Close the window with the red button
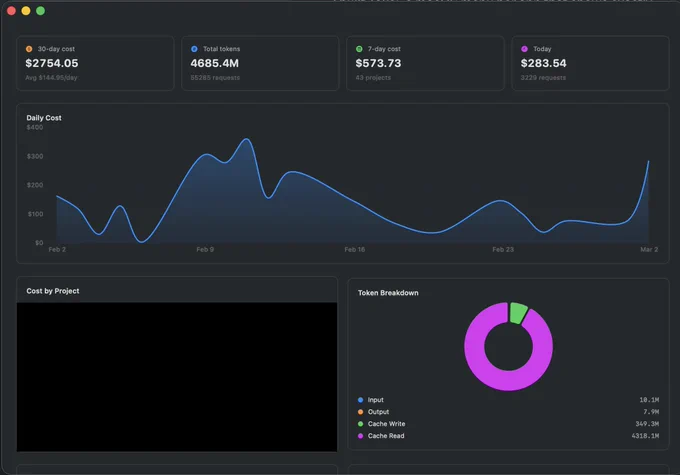 pyautogui.click(x=11, y=11)
